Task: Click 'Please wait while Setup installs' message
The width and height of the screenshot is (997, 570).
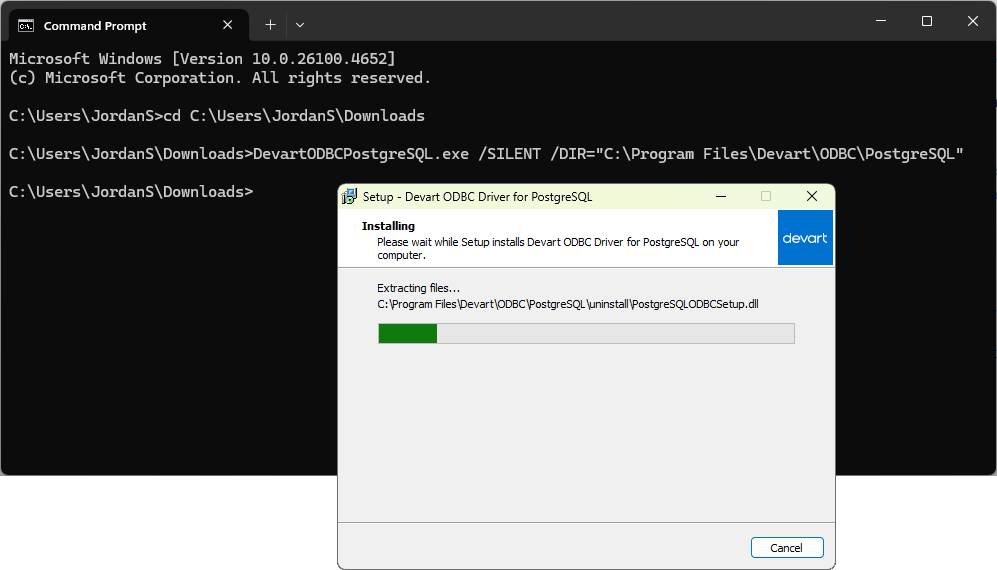Action: point(558,249)
